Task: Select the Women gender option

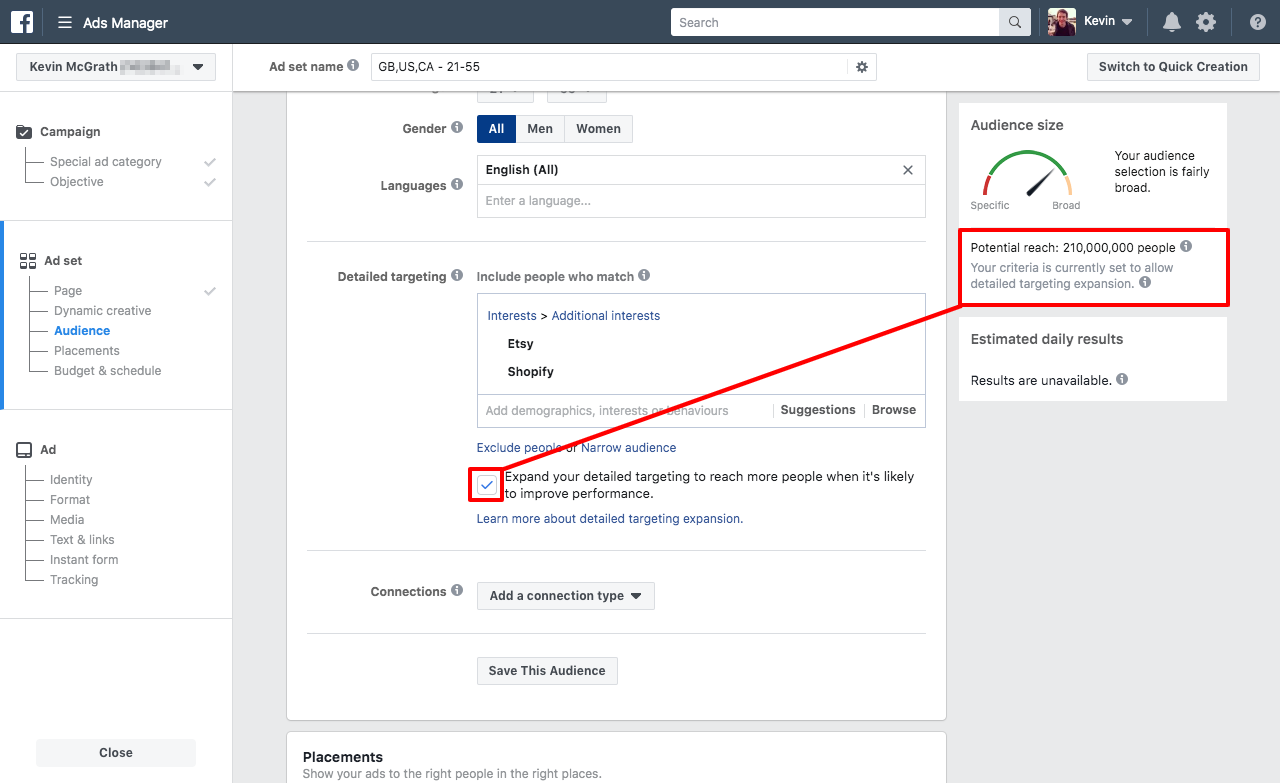Action: (x=598, y=129)
